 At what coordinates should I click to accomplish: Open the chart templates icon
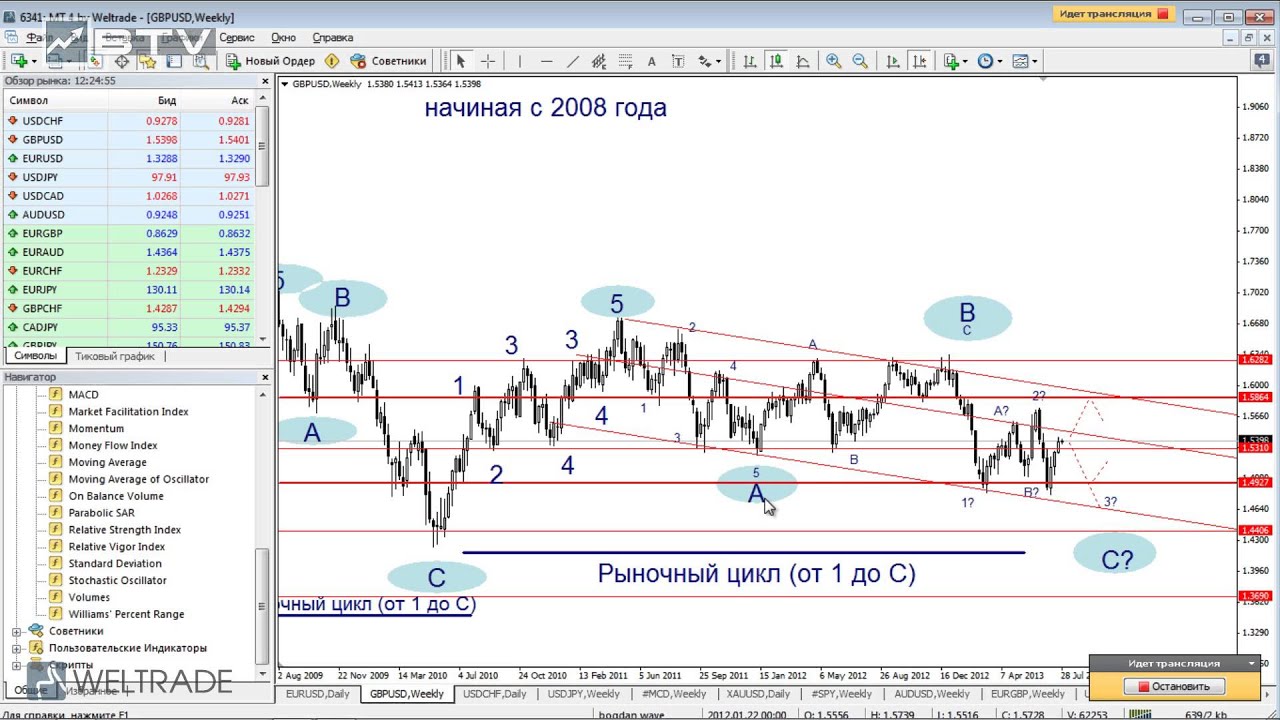point(1021,61)
